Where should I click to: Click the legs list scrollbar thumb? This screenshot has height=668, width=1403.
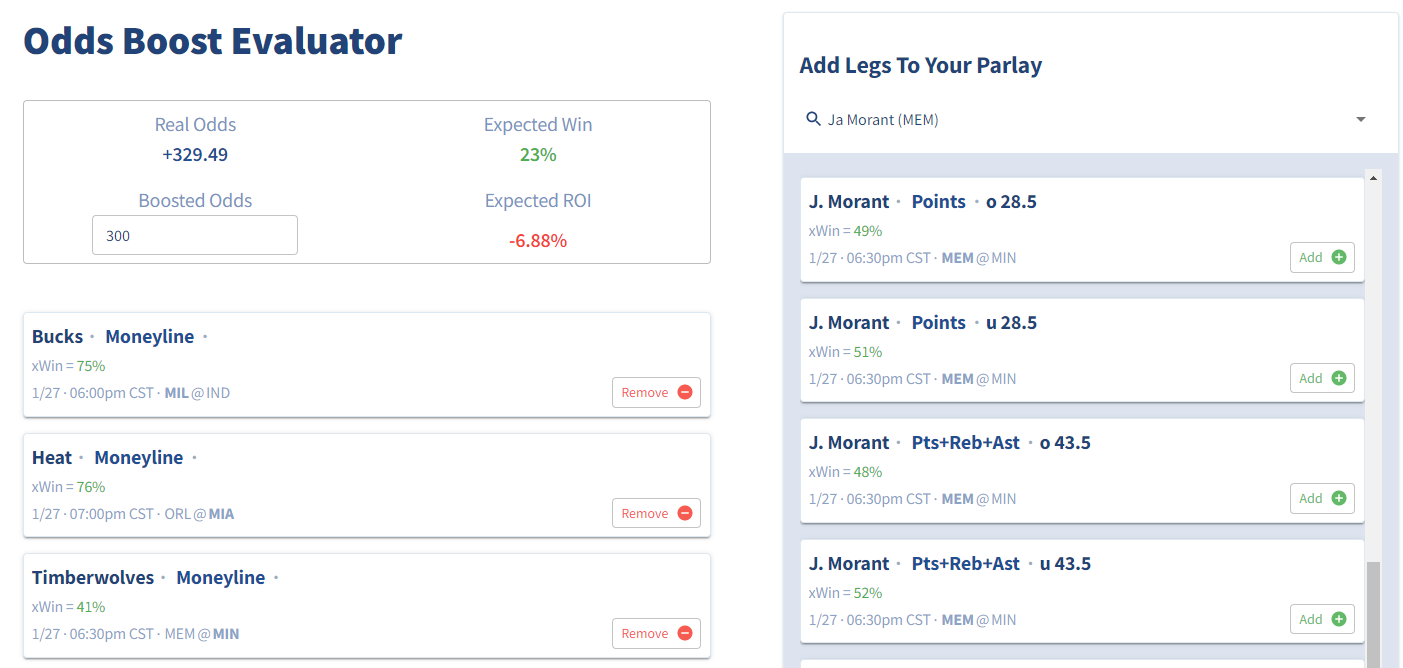(x=1373, y=614)
